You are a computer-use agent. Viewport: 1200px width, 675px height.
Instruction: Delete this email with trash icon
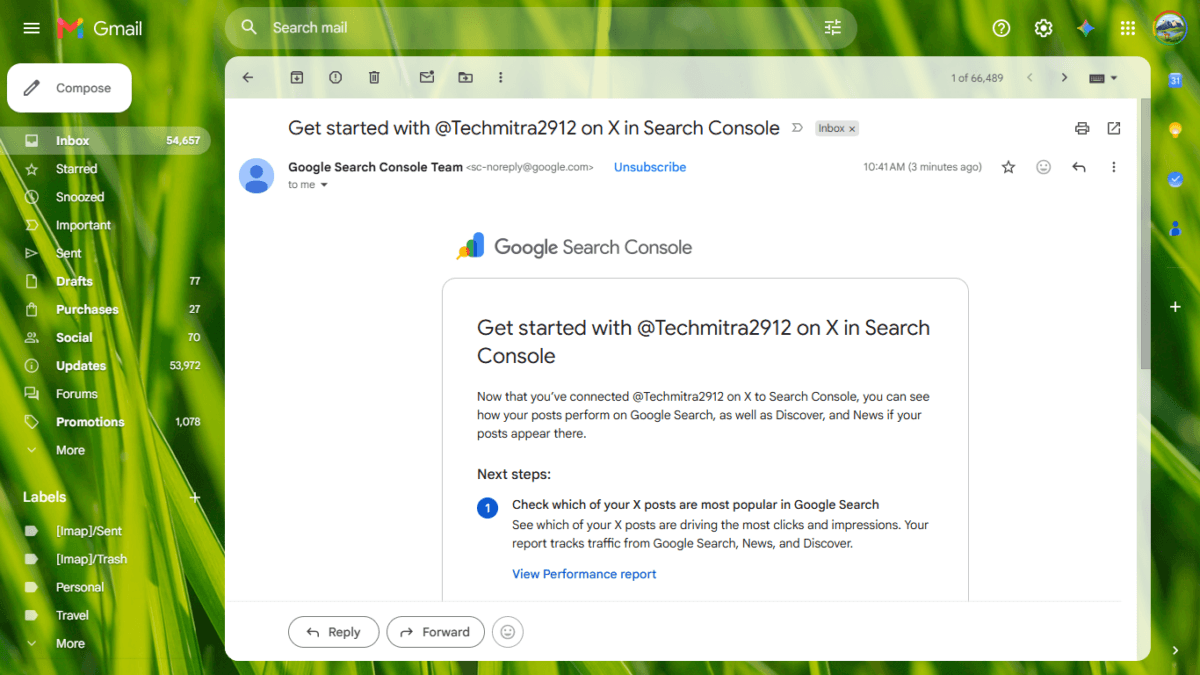(374, 77)
